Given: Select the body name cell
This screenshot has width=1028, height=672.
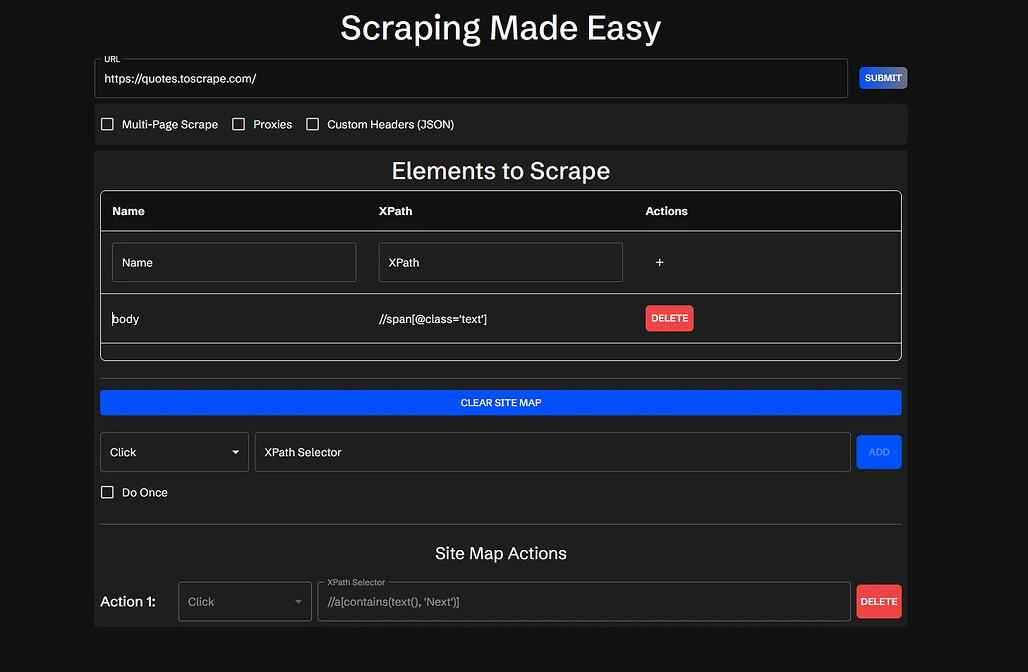Looking at the screenshot, I should pos(126,319).
